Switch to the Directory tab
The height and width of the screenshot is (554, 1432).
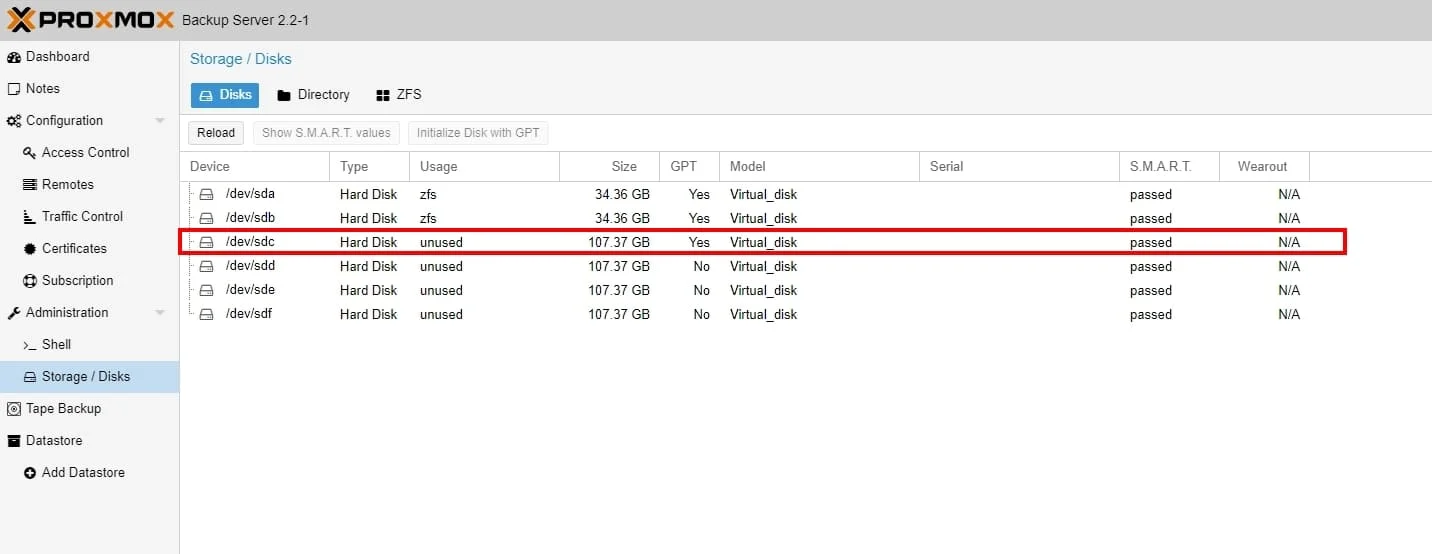click(313, 95)
